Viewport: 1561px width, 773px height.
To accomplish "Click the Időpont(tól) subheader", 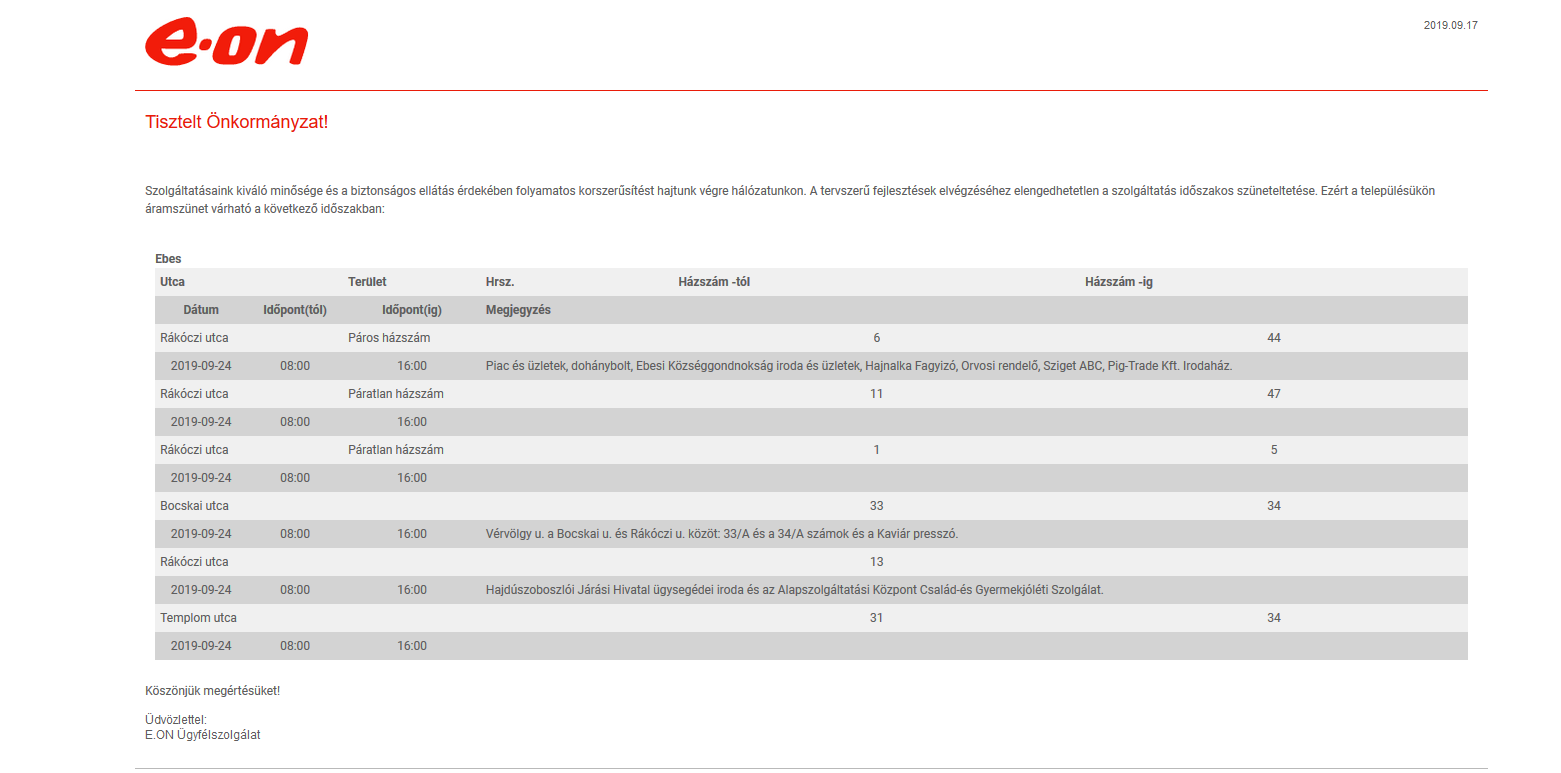I will click(x=295, y=310).
